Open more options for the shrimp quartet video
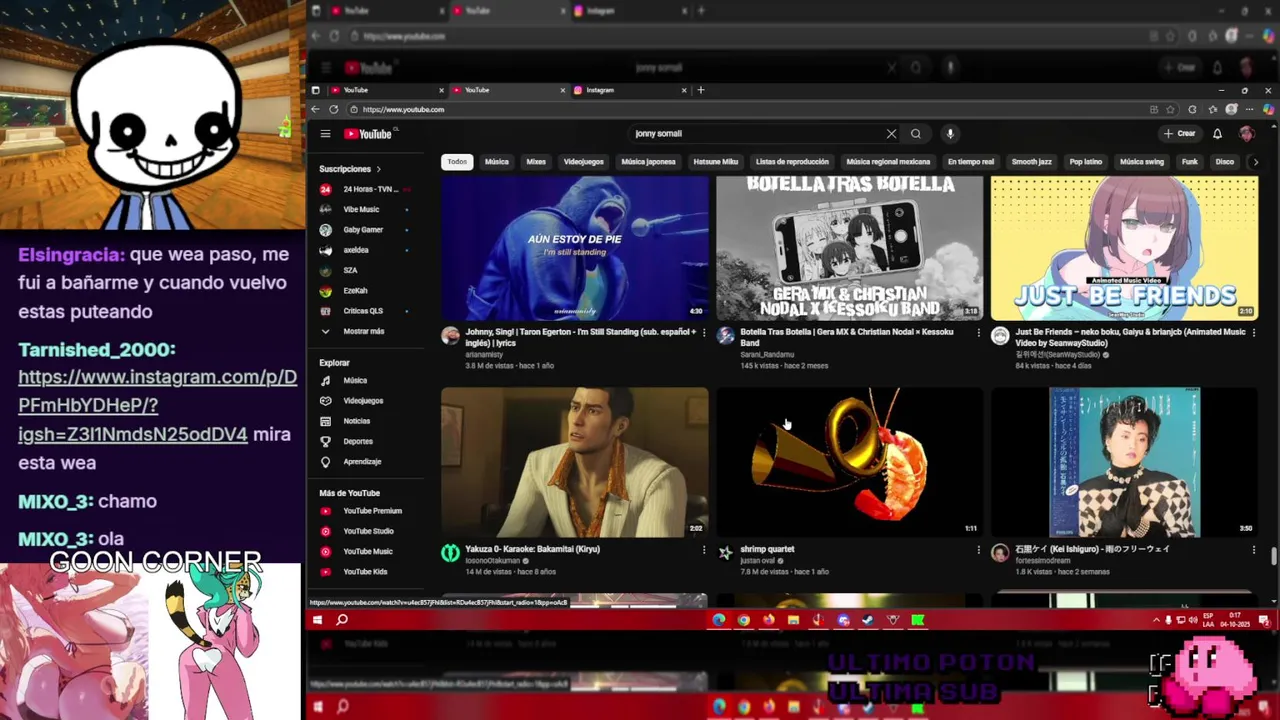Image resolution: width=1280 pixels, height=720 pixels. [978, 549]
